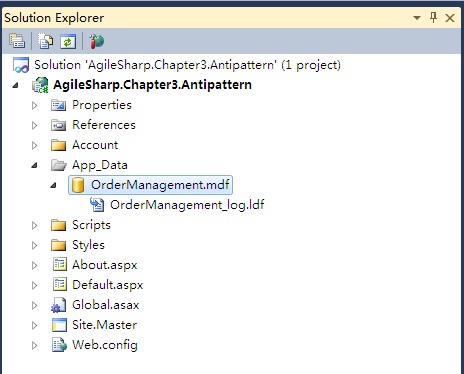The width and height of the screenshot is (464, 374).
Task: Expand the Scripts folder
Action: (34, 225)
